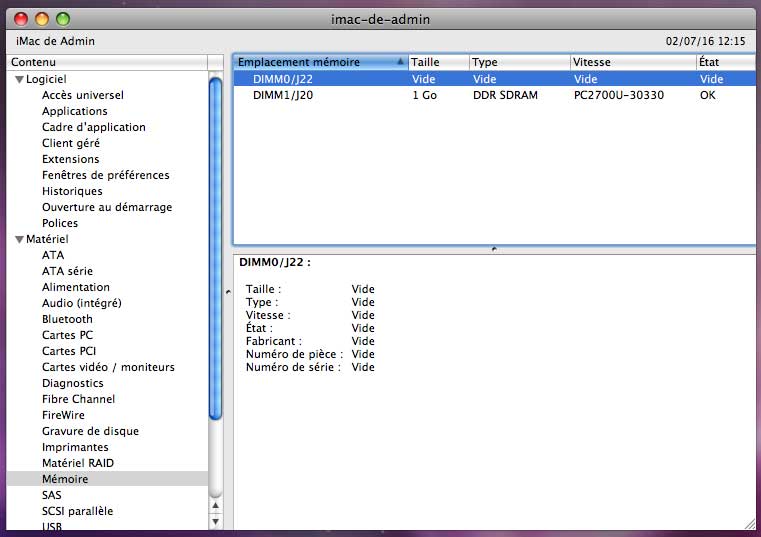This screenshot has height=537, width=761.
Task: Open Cartes vidéo / moniteurs entry
Action: tap(108, 368)
